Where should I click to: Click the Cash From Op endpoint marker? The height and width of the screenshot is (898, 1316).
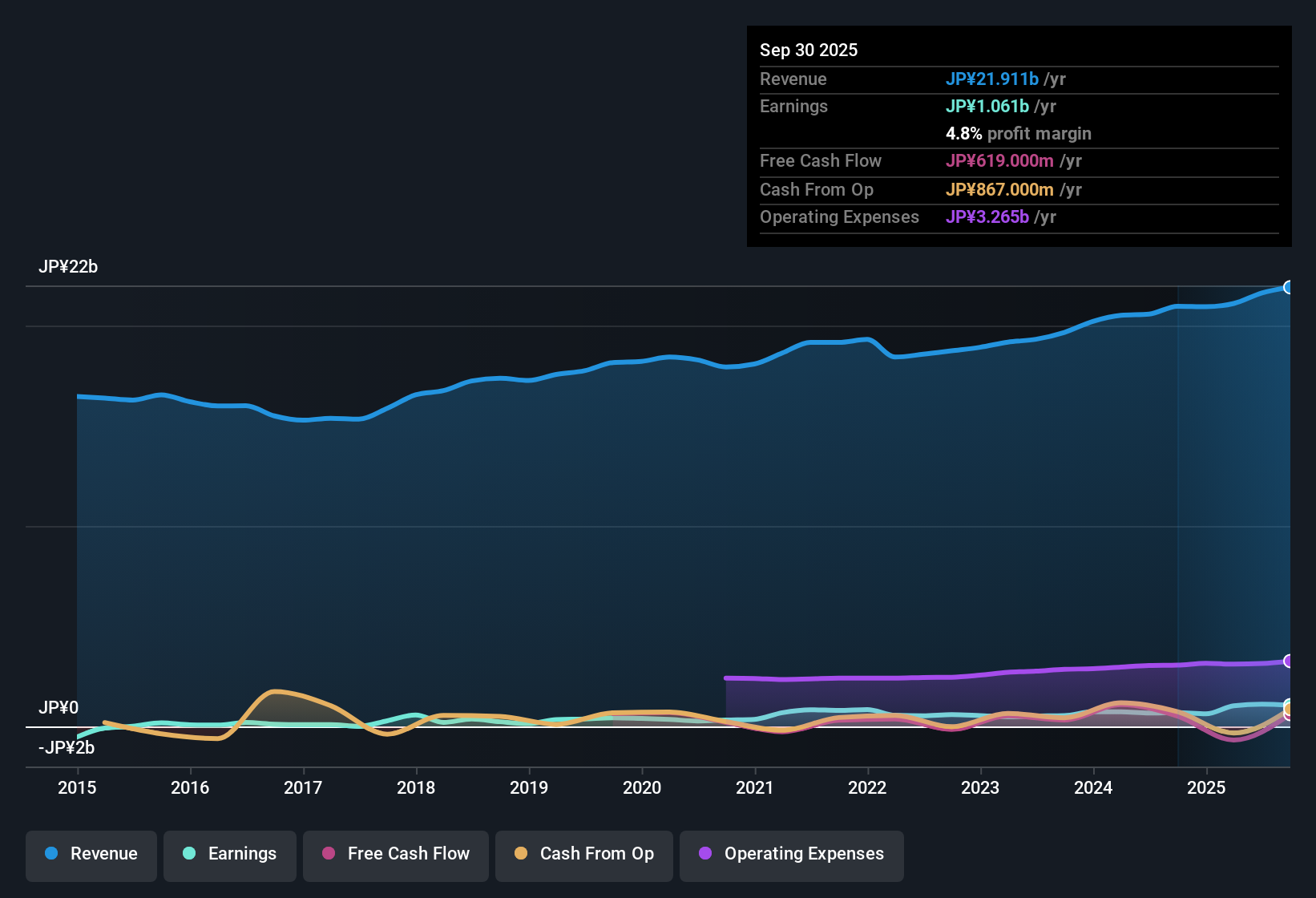(x=1286, y=710)
